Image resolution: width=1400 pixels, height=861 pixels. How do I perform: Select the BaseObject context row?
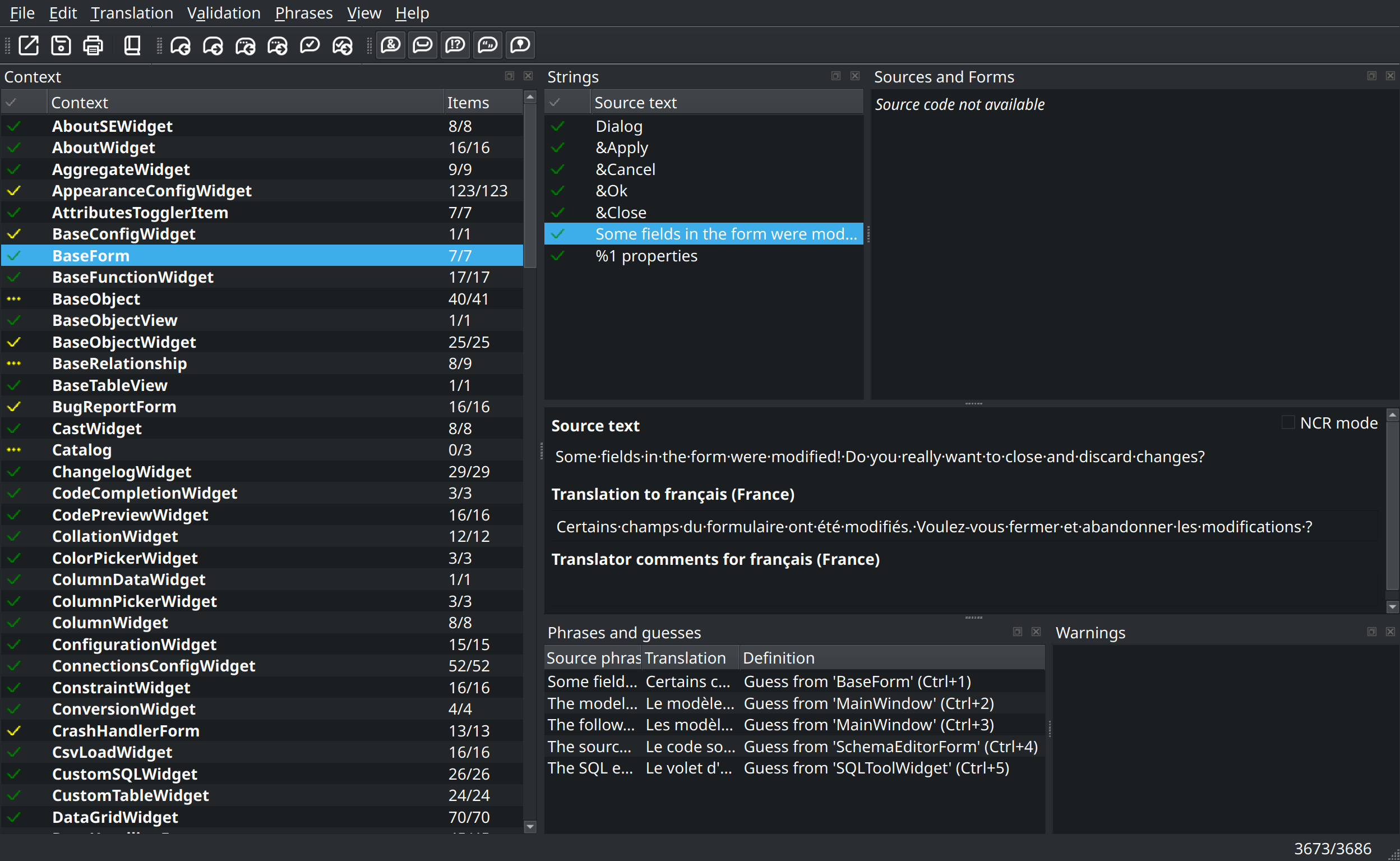[262, 299]
